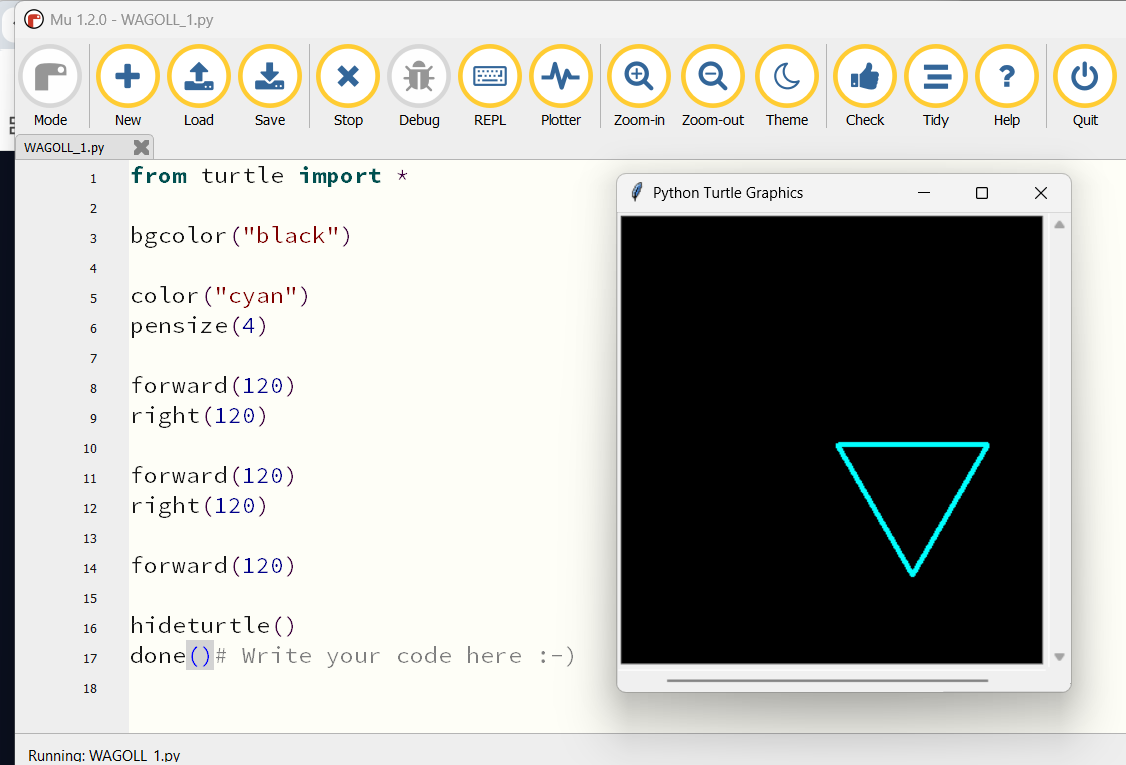Viewport: 1126px width, 765px height.
Task: Load an existing file
Action: pyautogui.click(x=199, y=86)
